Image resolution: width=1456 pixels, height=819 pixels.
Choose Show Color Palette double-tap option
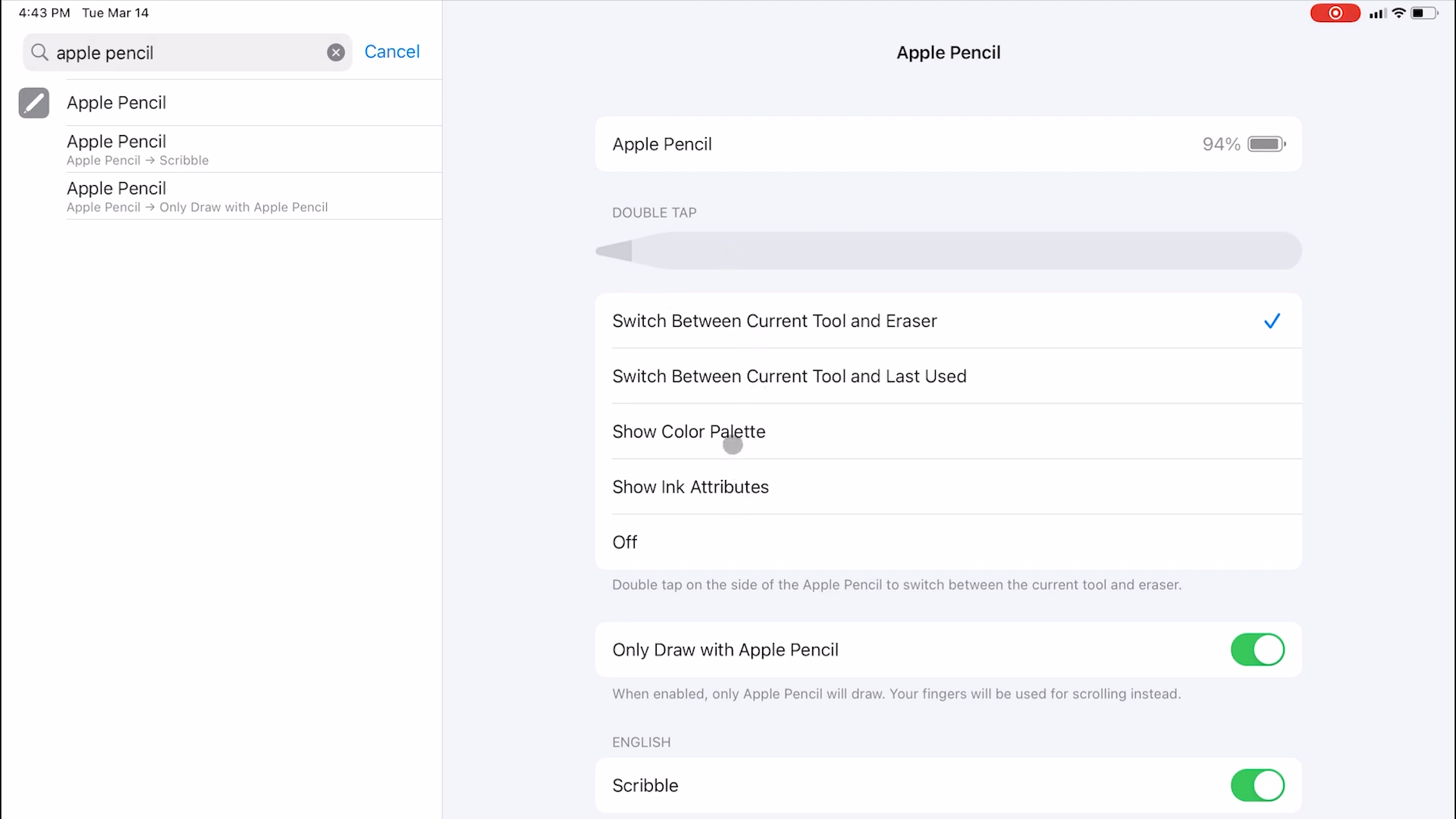(949, 431)
